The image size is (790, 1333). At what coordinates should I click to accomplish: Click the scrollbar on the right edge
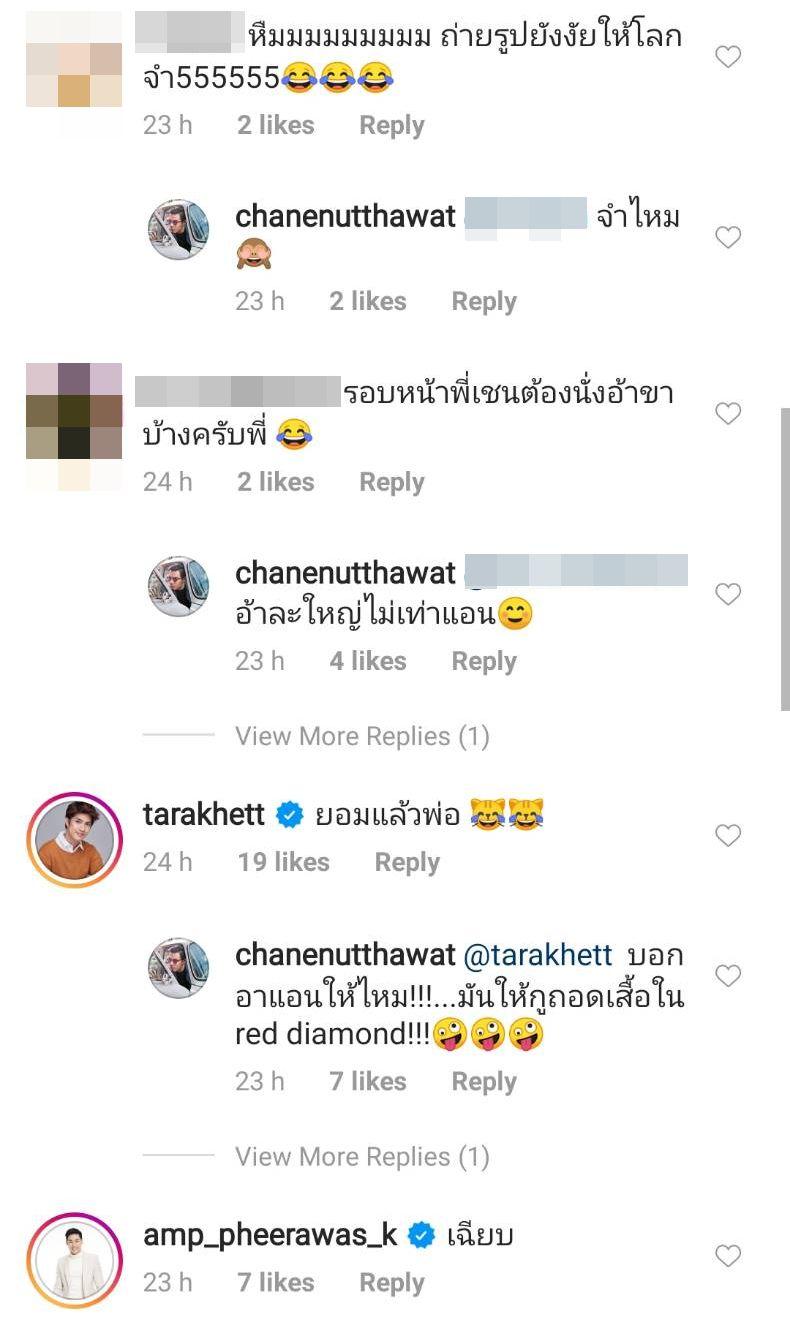(x=784, y=560)
